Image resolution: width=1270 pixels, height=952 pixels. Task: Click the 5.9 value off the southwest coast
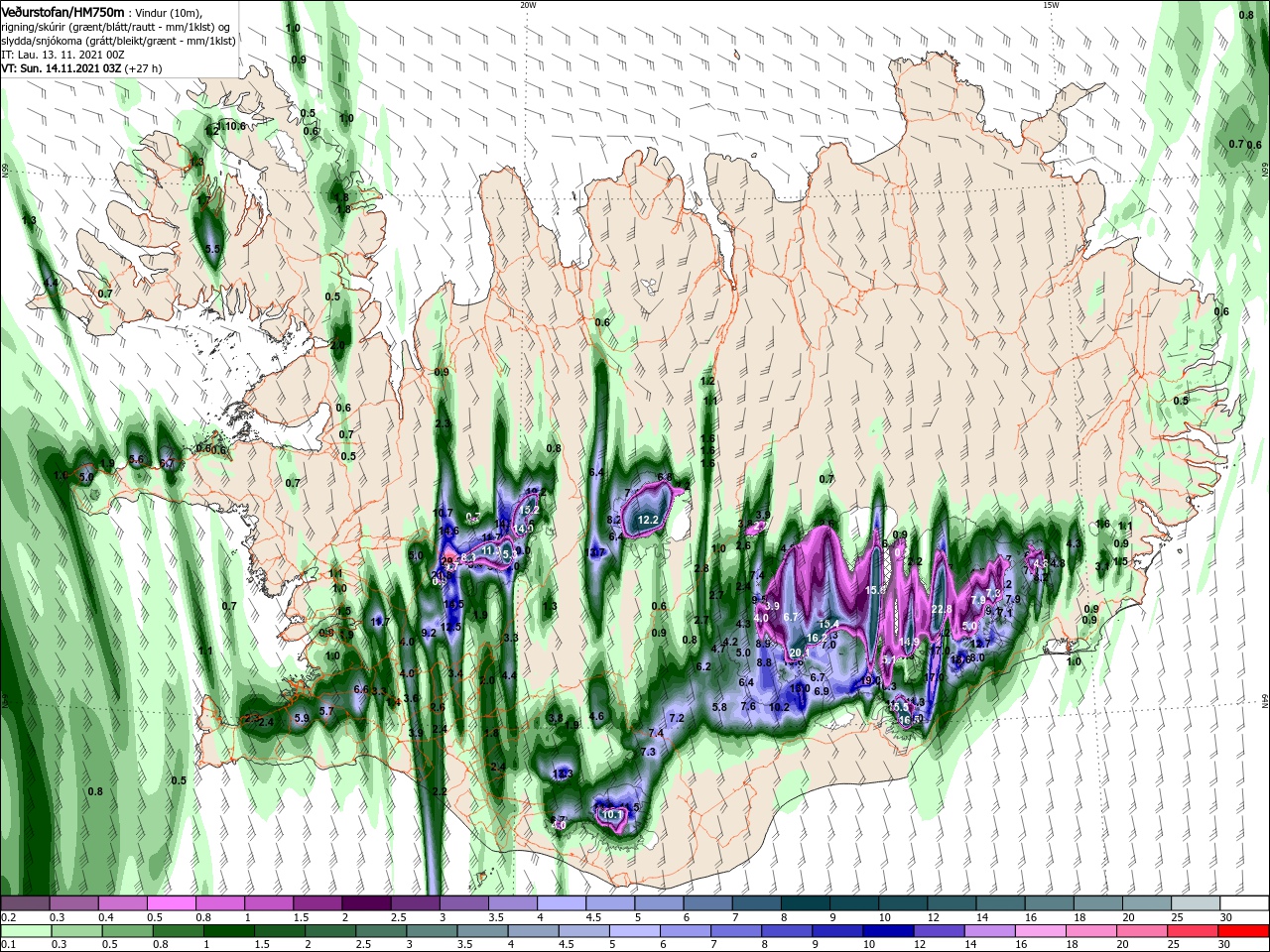click(303, 717)
